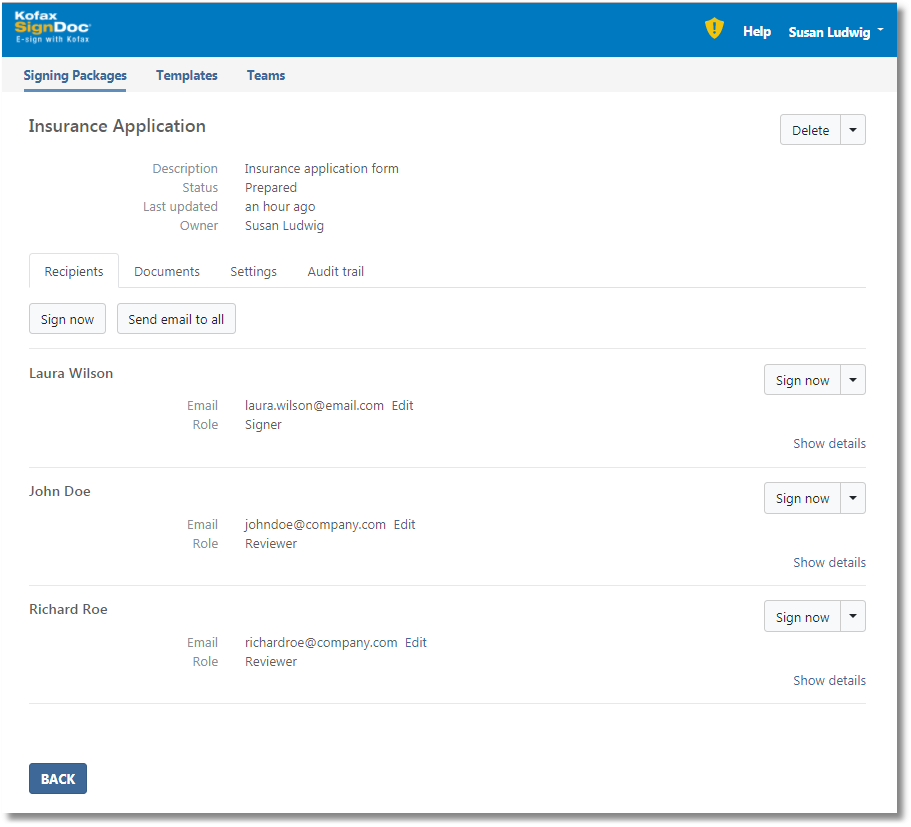The height and width of the screenshot is (827, 911).
Task: Delete the Insurance Application package
Action: 810,130
